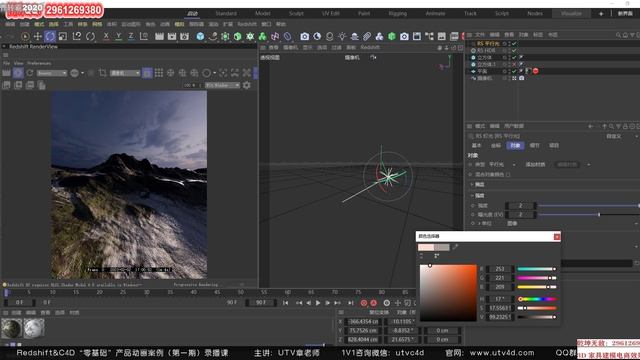Expand the collapsed section above intensity

pyautogui.click(x=472, y=185)
